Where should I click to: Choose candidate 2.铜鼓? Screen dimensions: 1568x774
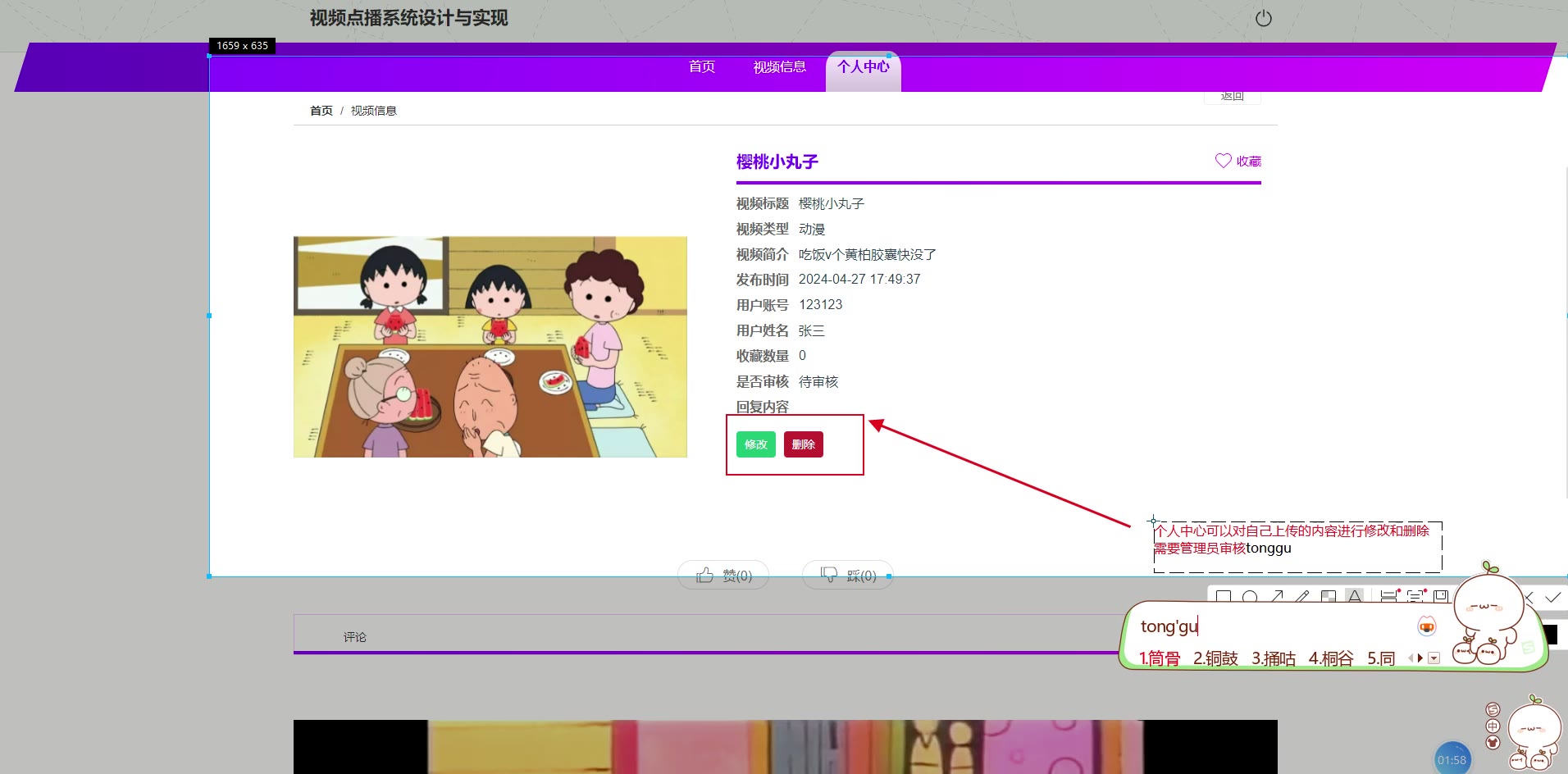[1215, 658]
